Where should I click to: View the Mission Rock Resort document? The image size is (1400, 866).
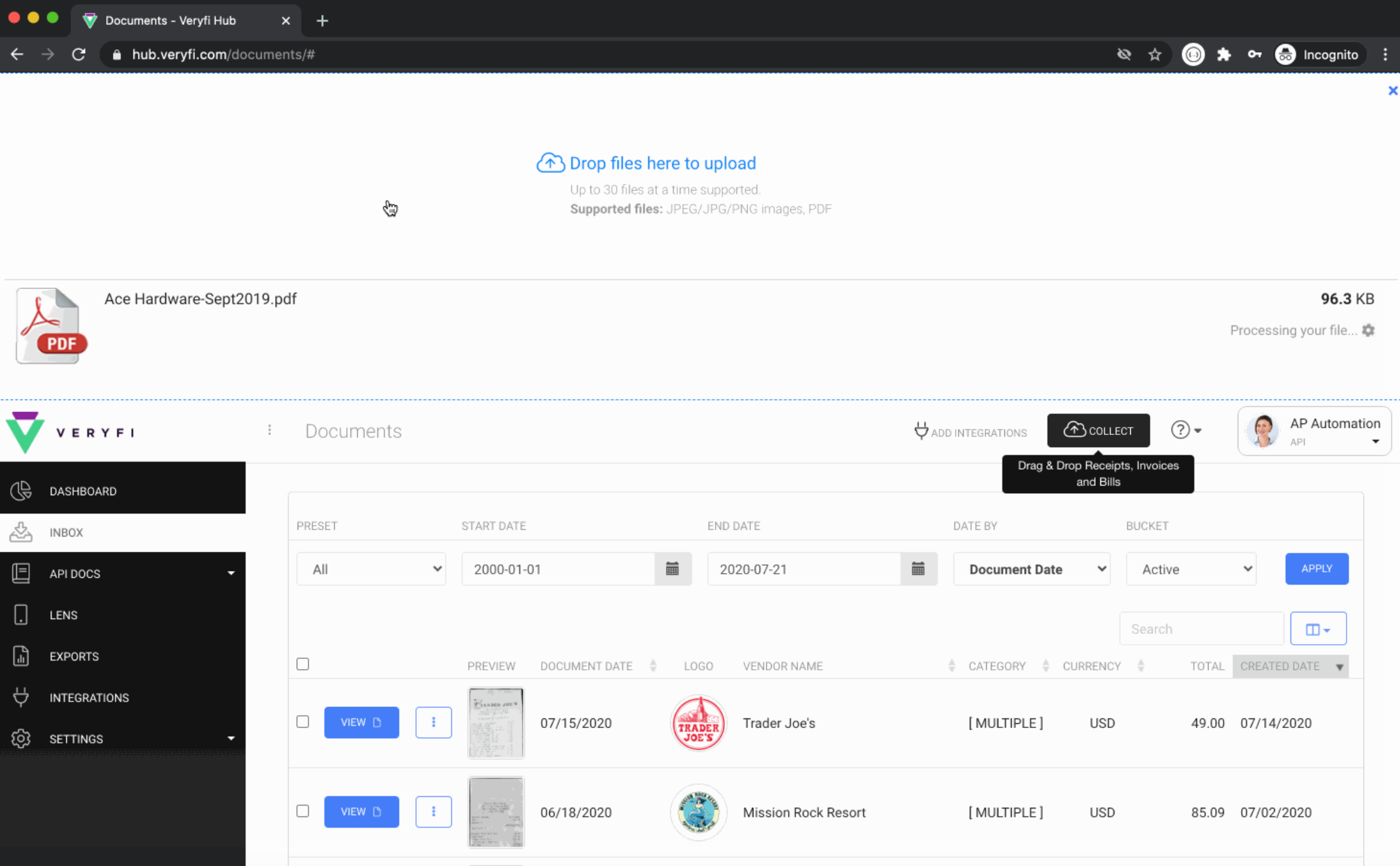[362, 812]
